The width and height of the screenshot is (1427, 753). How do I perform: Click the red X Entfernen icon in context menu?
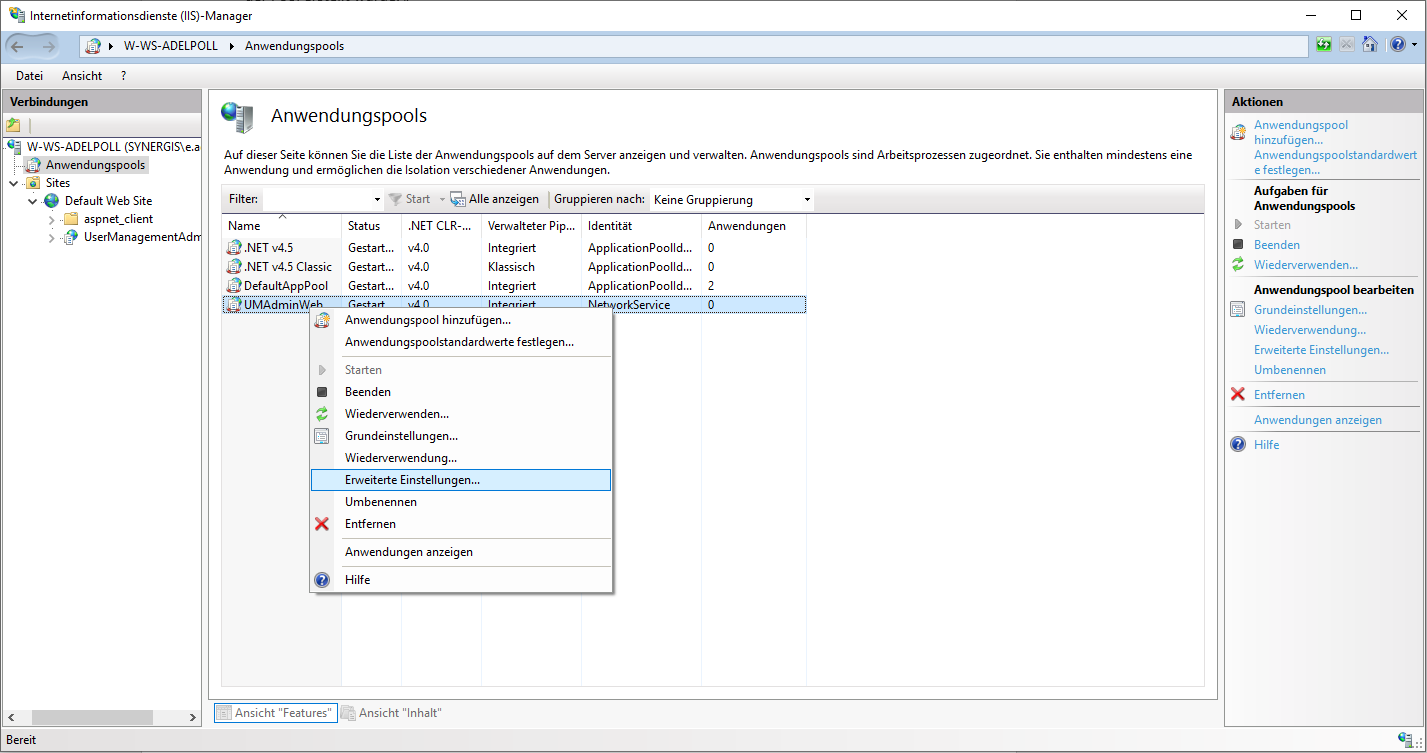[x=322, y=524]
